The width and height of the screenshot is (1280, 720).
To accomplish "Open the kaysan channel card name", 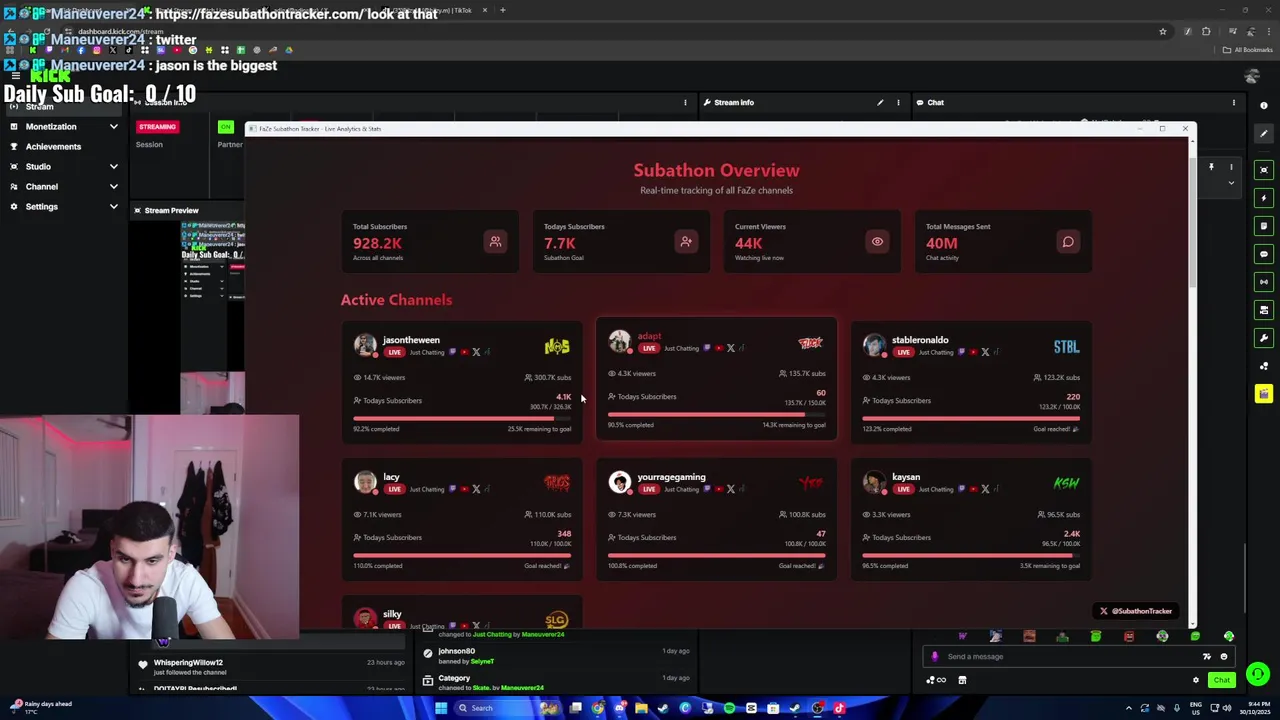I will (906, 477).
